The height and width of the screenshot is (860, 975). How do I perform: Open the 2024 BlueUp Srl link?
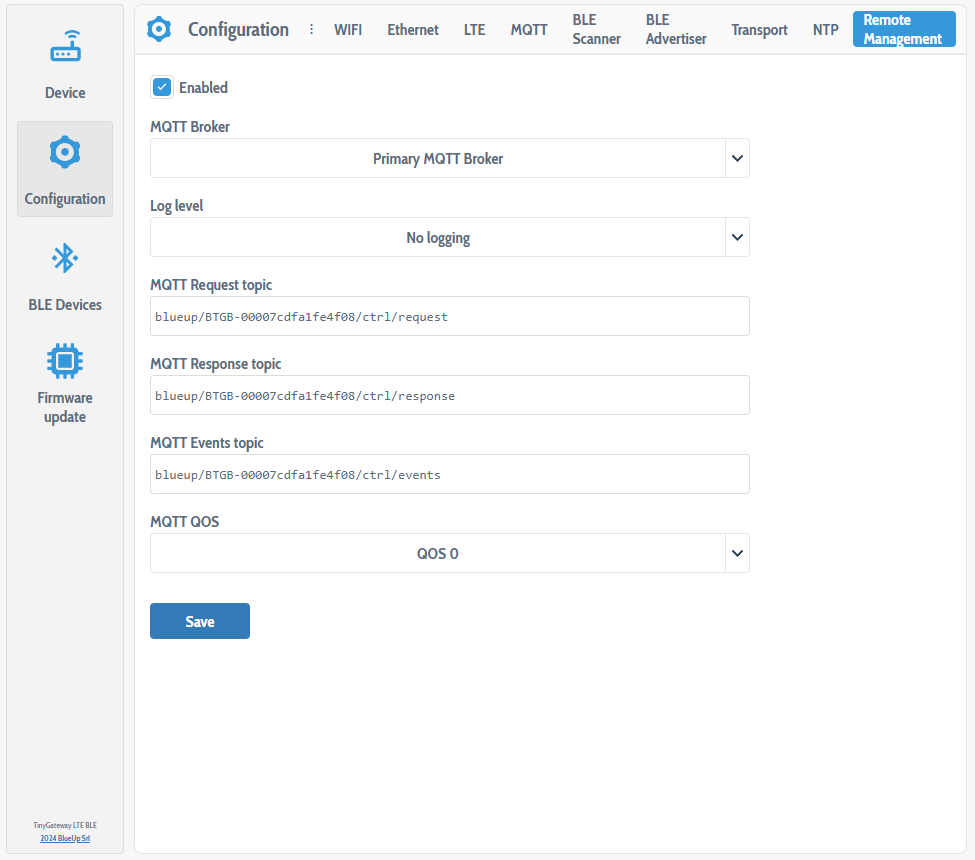[x=64, y=838]
